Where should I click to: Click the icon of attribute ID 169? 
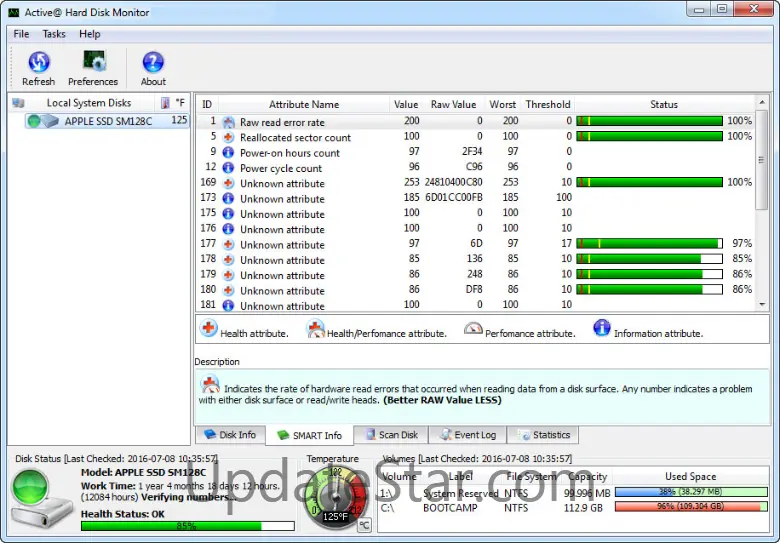click(x=228, y=183)
